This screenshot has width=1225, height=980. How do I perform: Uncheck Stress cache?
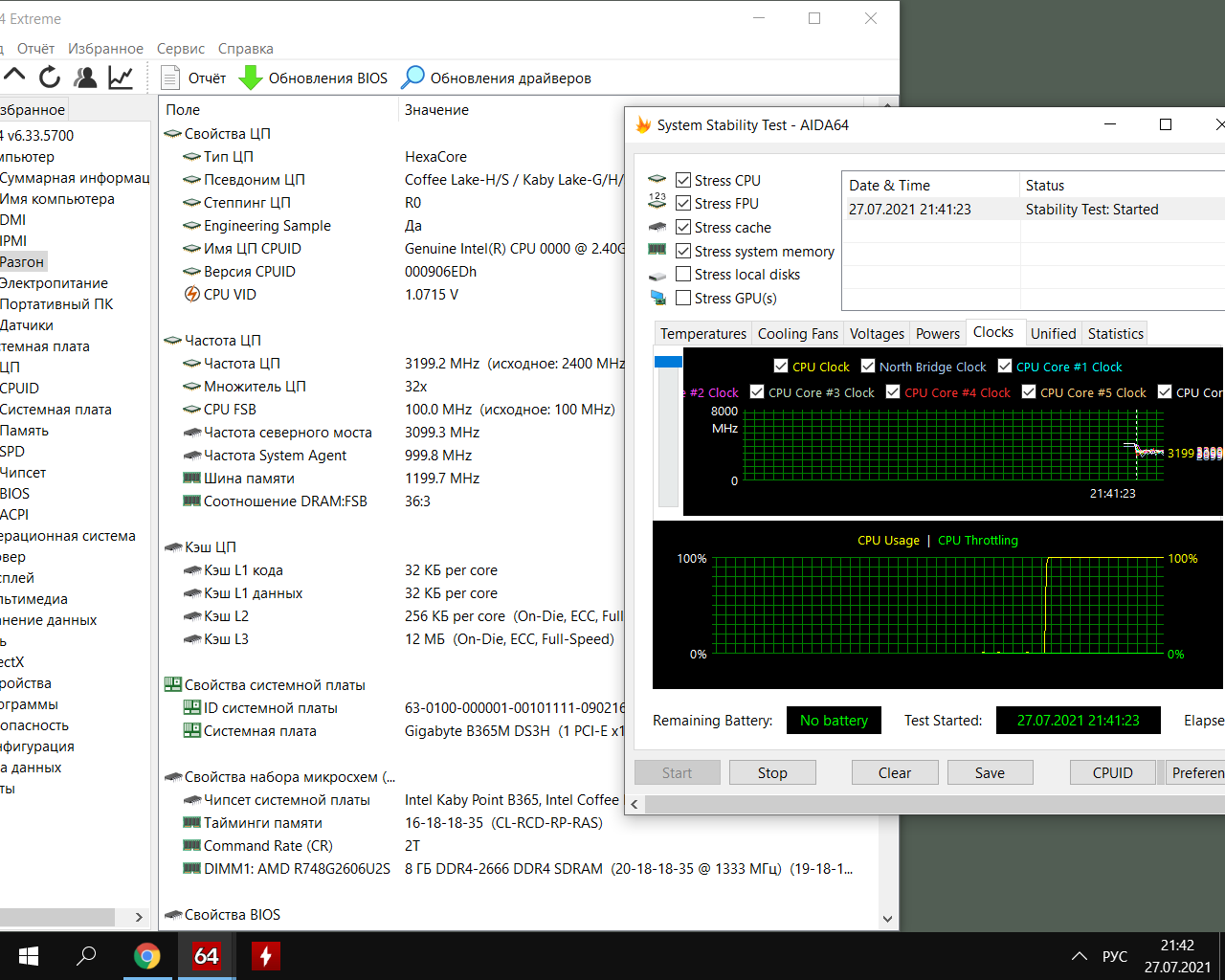click(683, 227)
